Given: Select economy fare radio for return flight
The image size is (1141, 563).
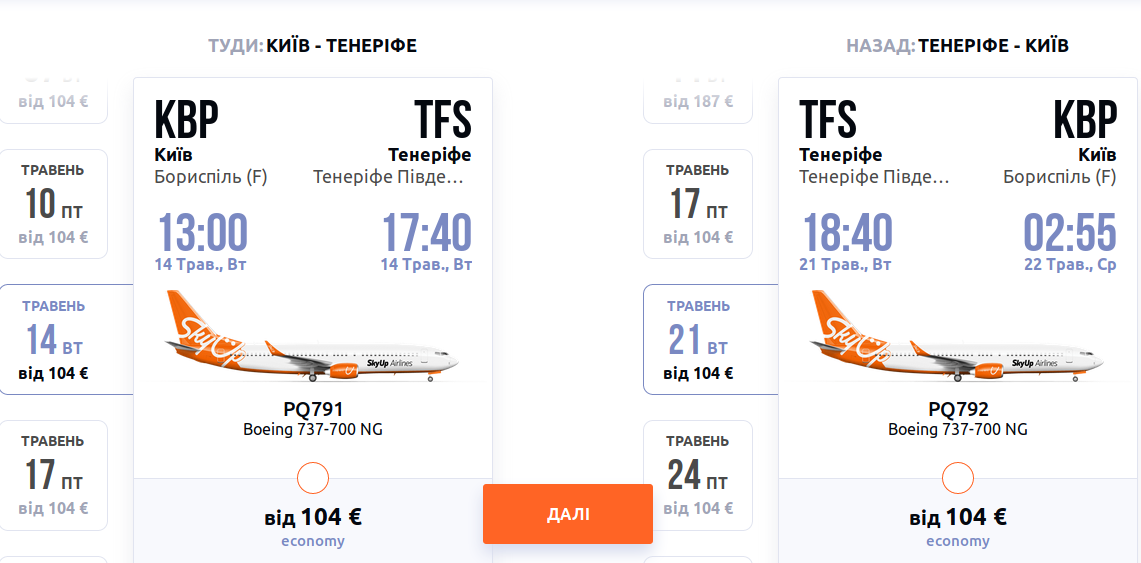Looking at the screenshot, I should [x=958, y=478].
